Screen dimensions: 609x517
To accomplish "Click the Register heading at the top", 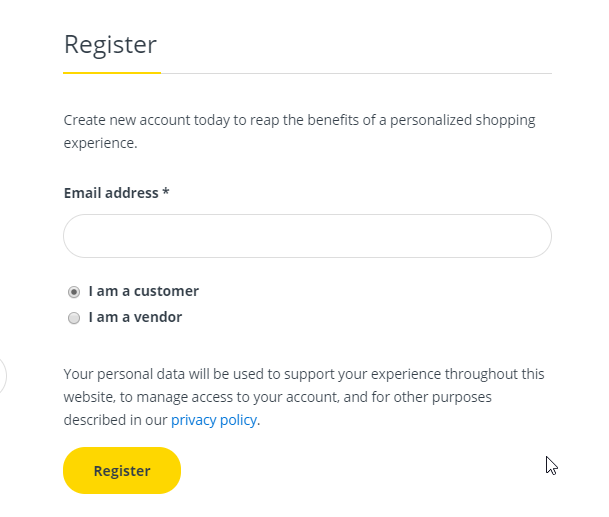I will coord(110,45).
